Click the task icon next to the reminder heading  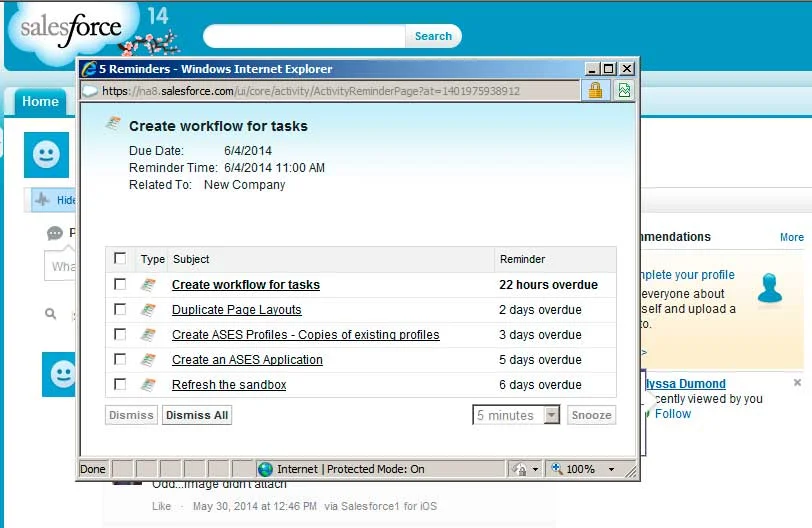click(113, 124)
